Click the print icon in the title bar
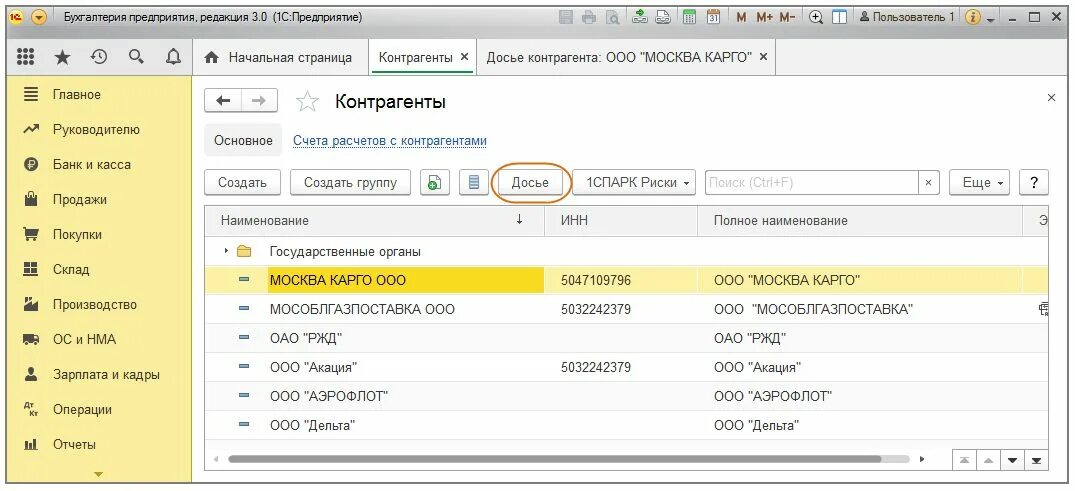 coord(589,18)
